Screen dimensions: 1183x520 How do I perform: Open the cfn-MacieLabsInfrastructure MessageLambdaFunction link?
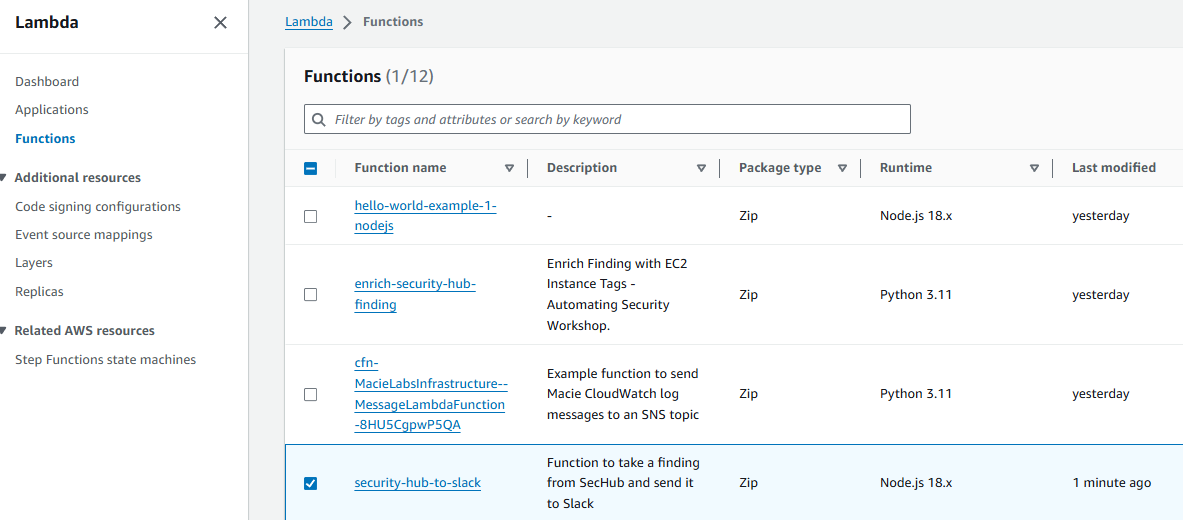[431, 394]
